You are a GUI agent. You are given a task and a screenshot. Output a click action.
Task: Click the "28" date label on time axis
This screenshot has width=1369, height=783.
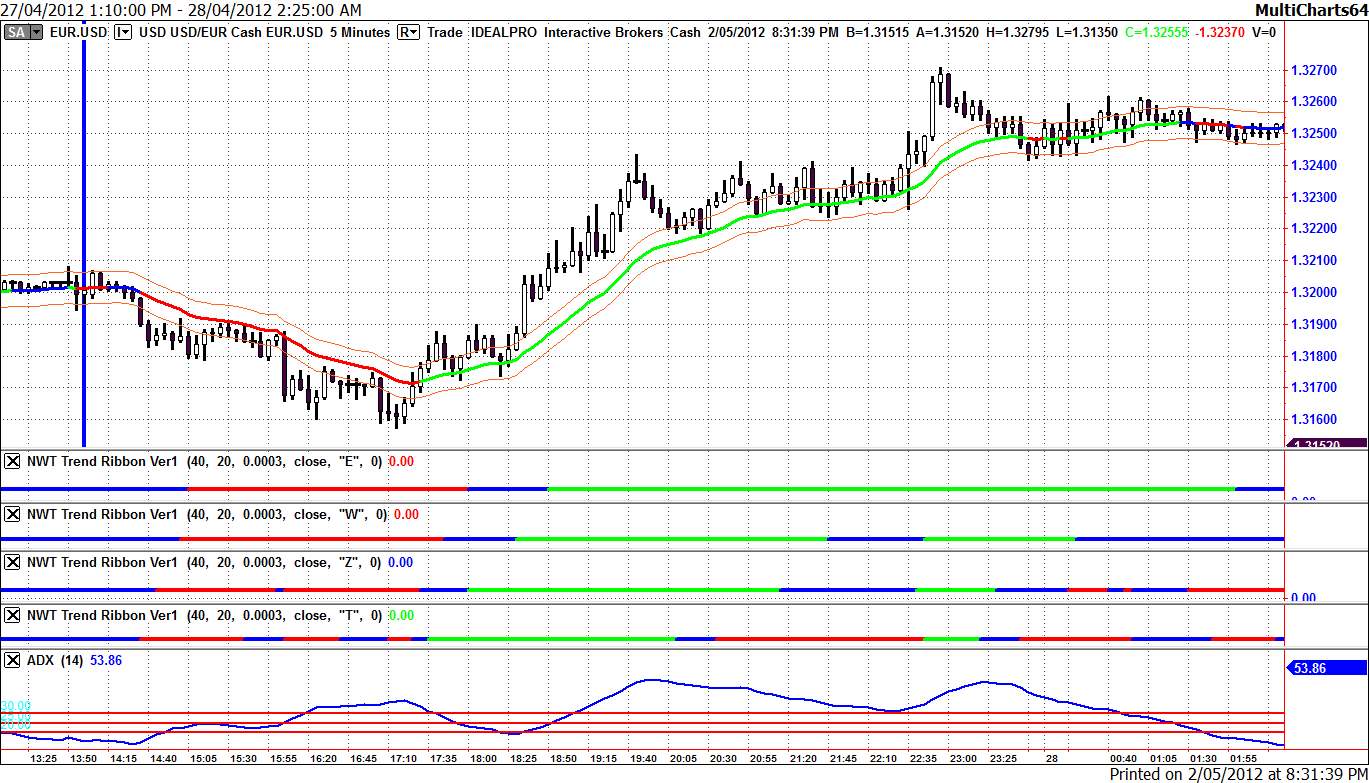pos(1051,759)
